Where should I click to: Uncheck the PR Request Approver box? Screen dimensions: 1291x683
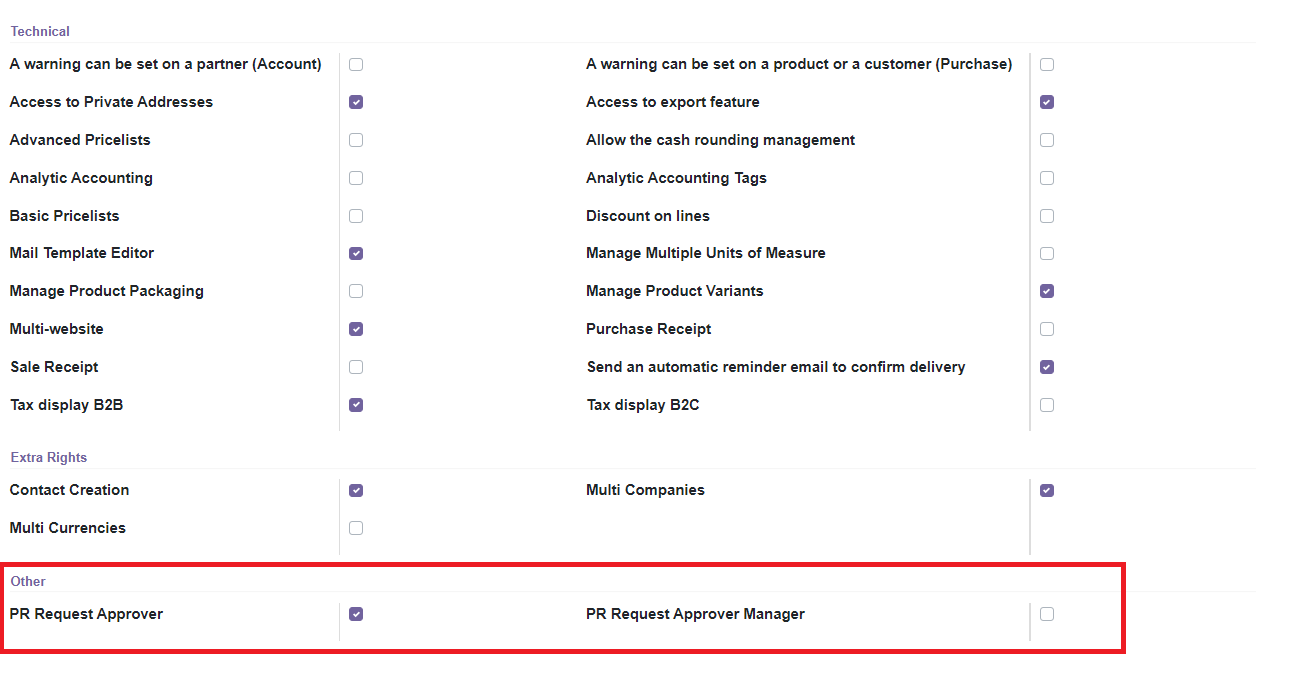click(x=356, y=614)
